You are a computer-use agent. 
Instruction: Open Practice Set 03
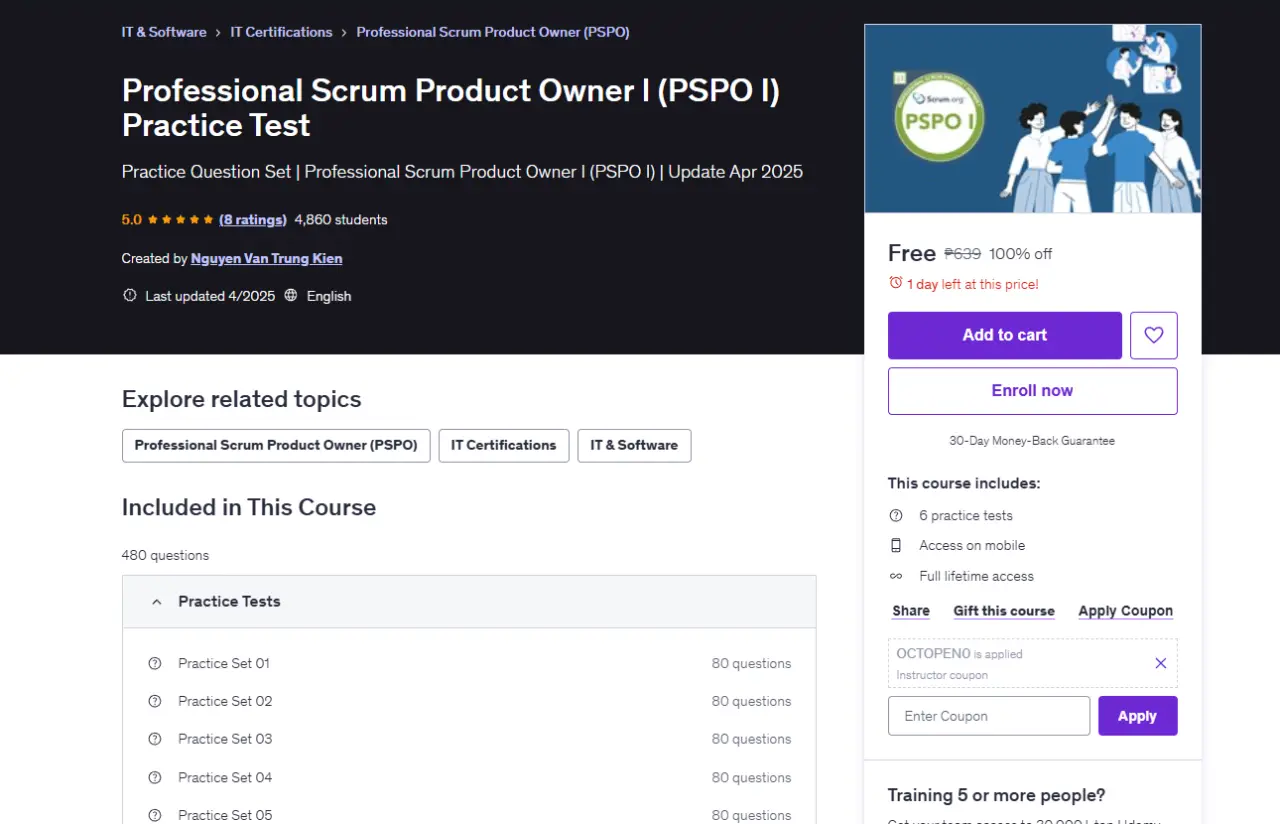[x=225, y=739]
